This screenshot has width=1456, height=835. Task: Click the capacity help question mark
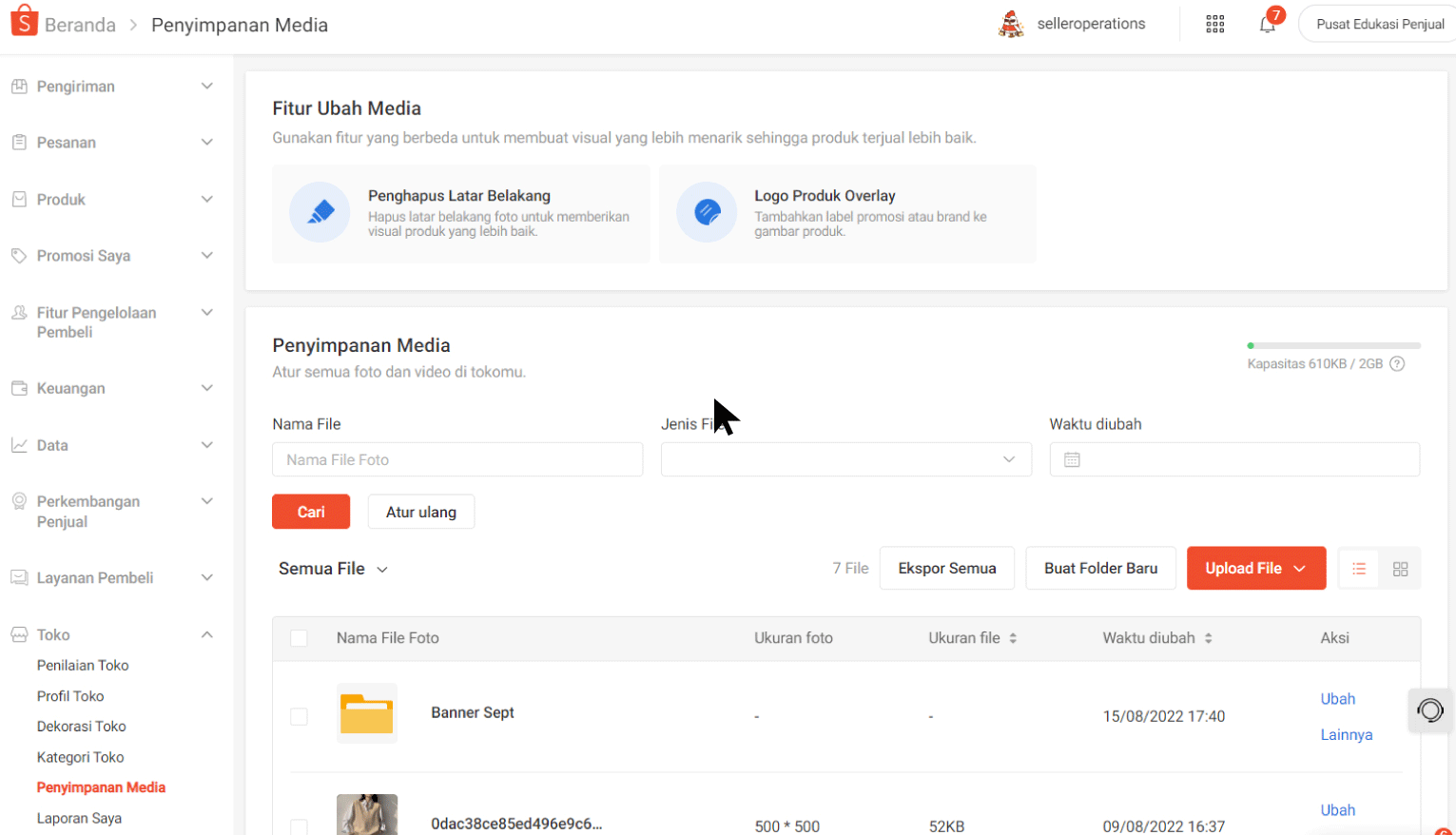tap(1397, 364)
